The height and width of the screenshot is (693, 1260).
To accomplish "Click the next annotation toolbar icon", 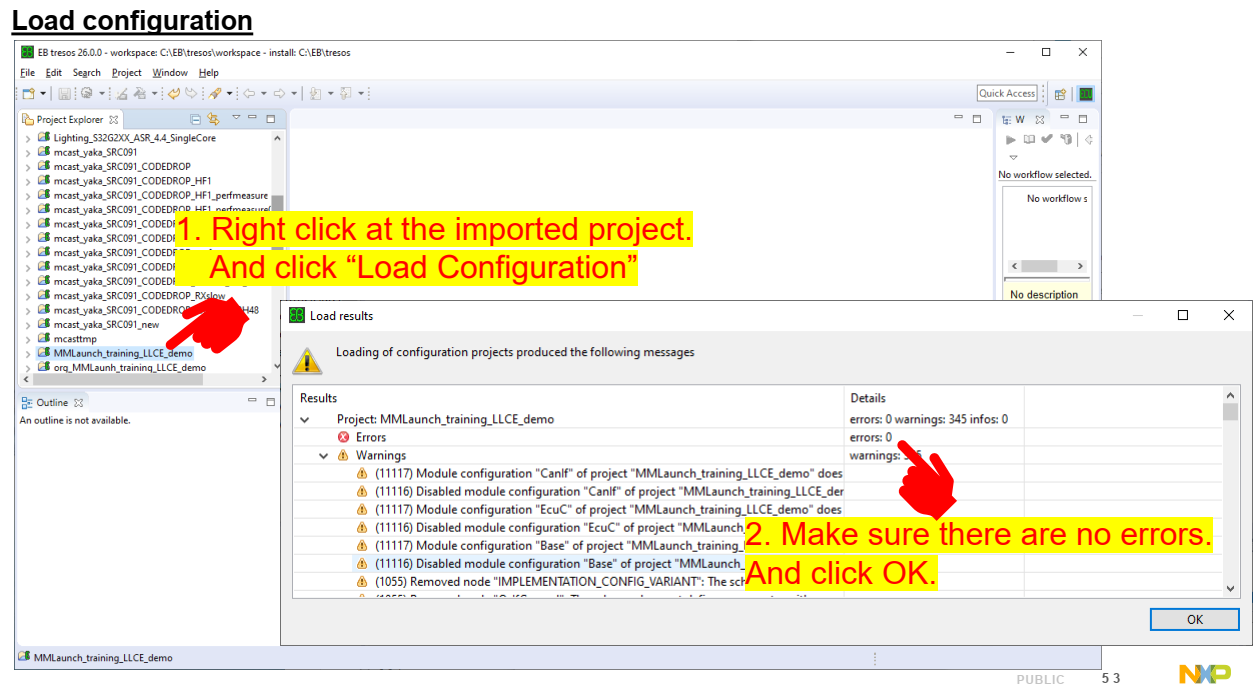I will click(x=345, y=93).
